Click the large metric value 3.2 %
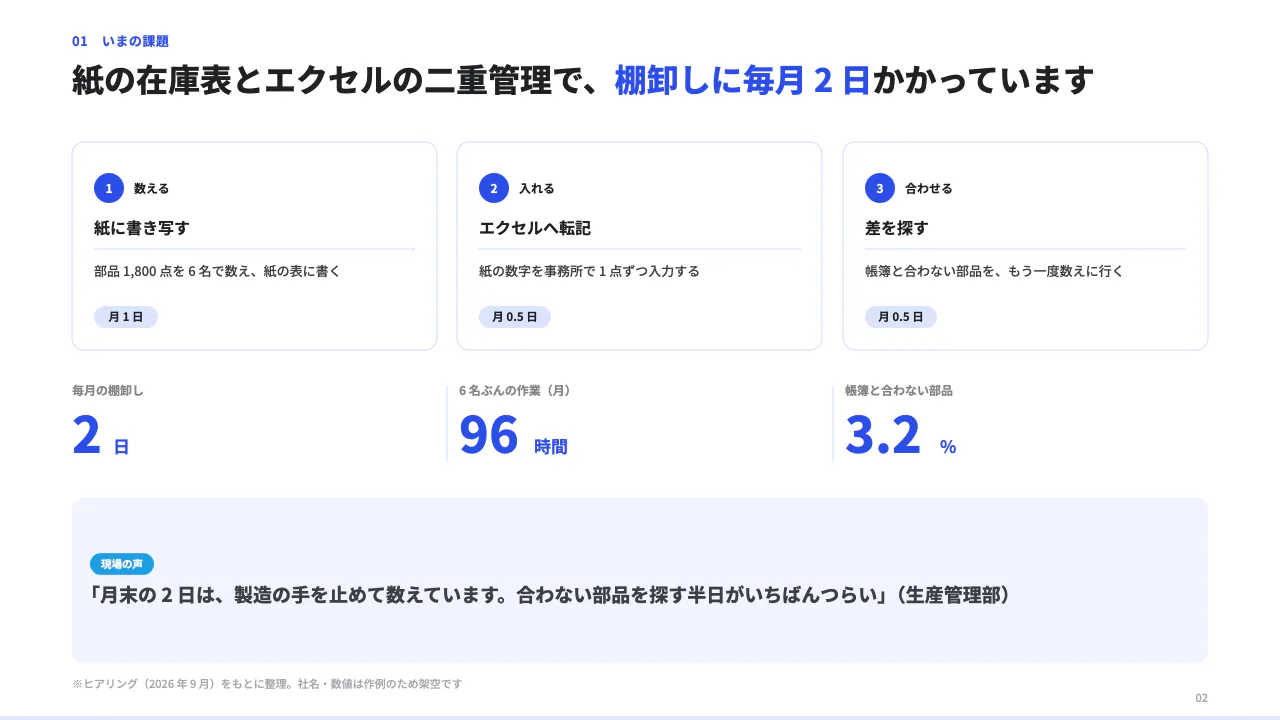Viewport: 1280px width, 720px height. [x=901, y=436]
